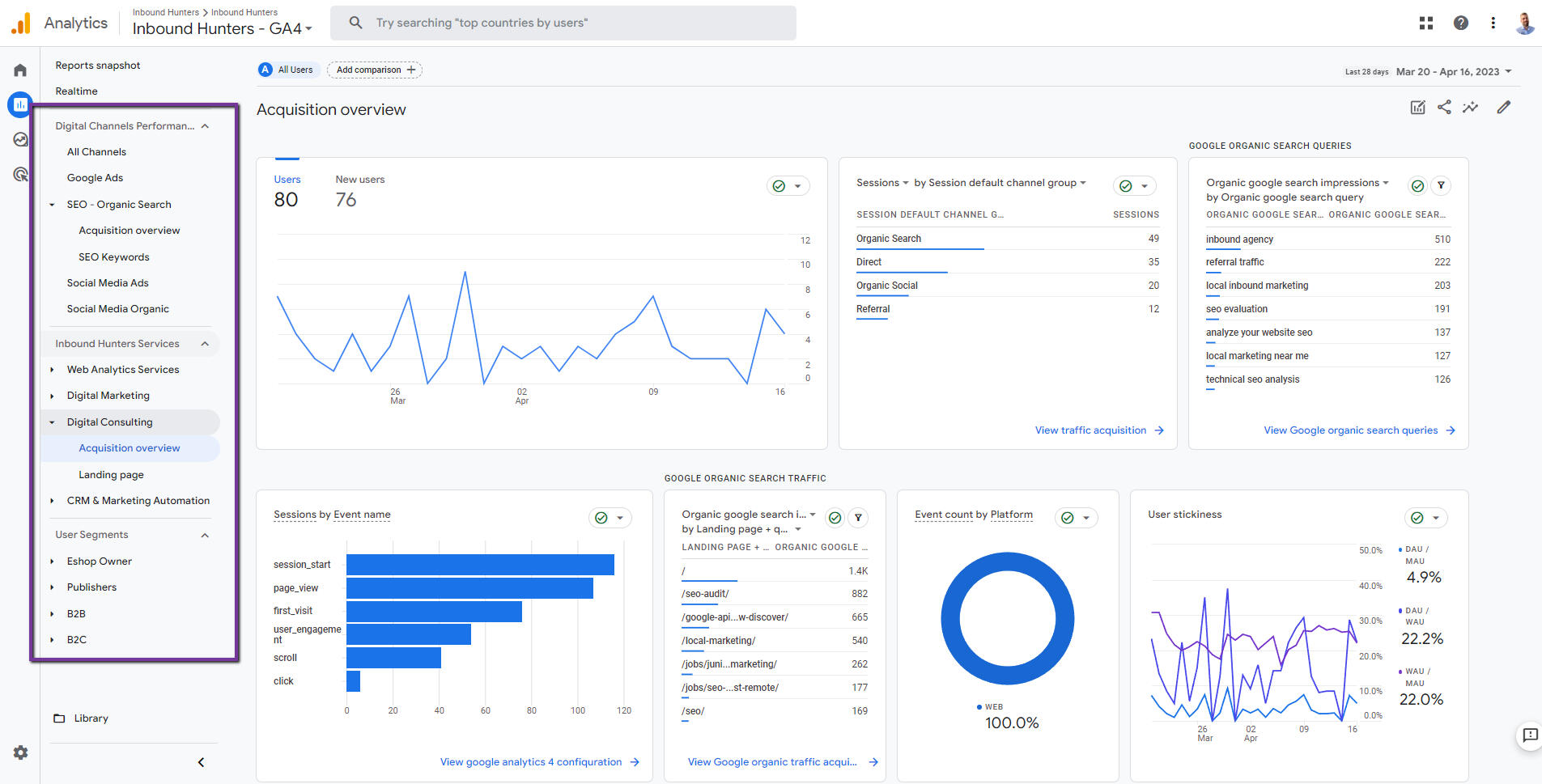Click the Customize report pencil icon
The width and height of the screenshot is (1542, 784).
(1503, 107)
